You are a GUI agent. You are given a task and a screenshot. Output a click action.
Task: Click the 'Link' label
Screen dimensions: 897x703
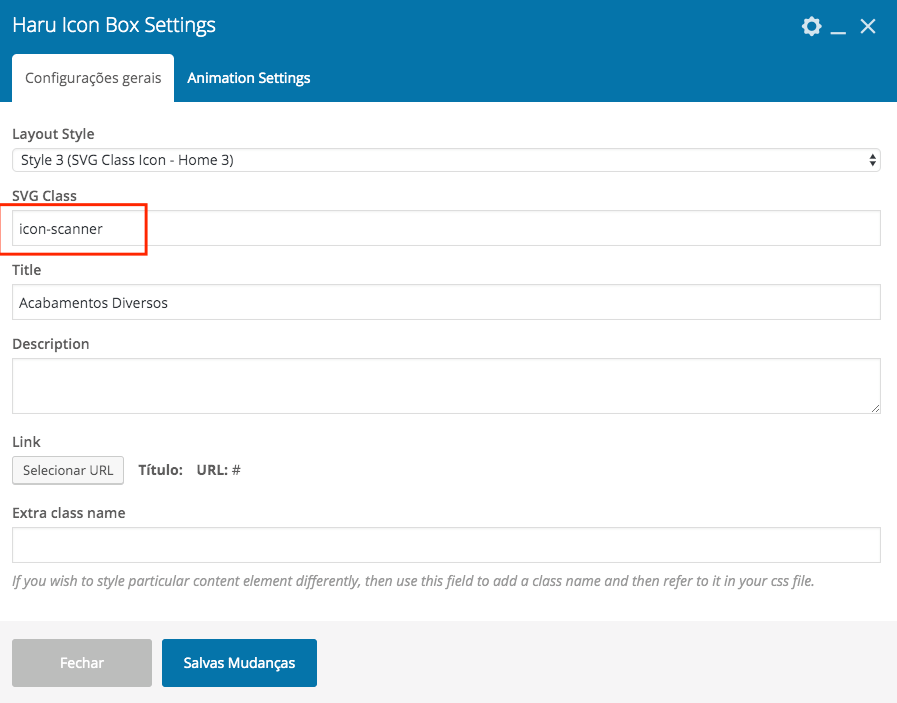click(26, 442)
